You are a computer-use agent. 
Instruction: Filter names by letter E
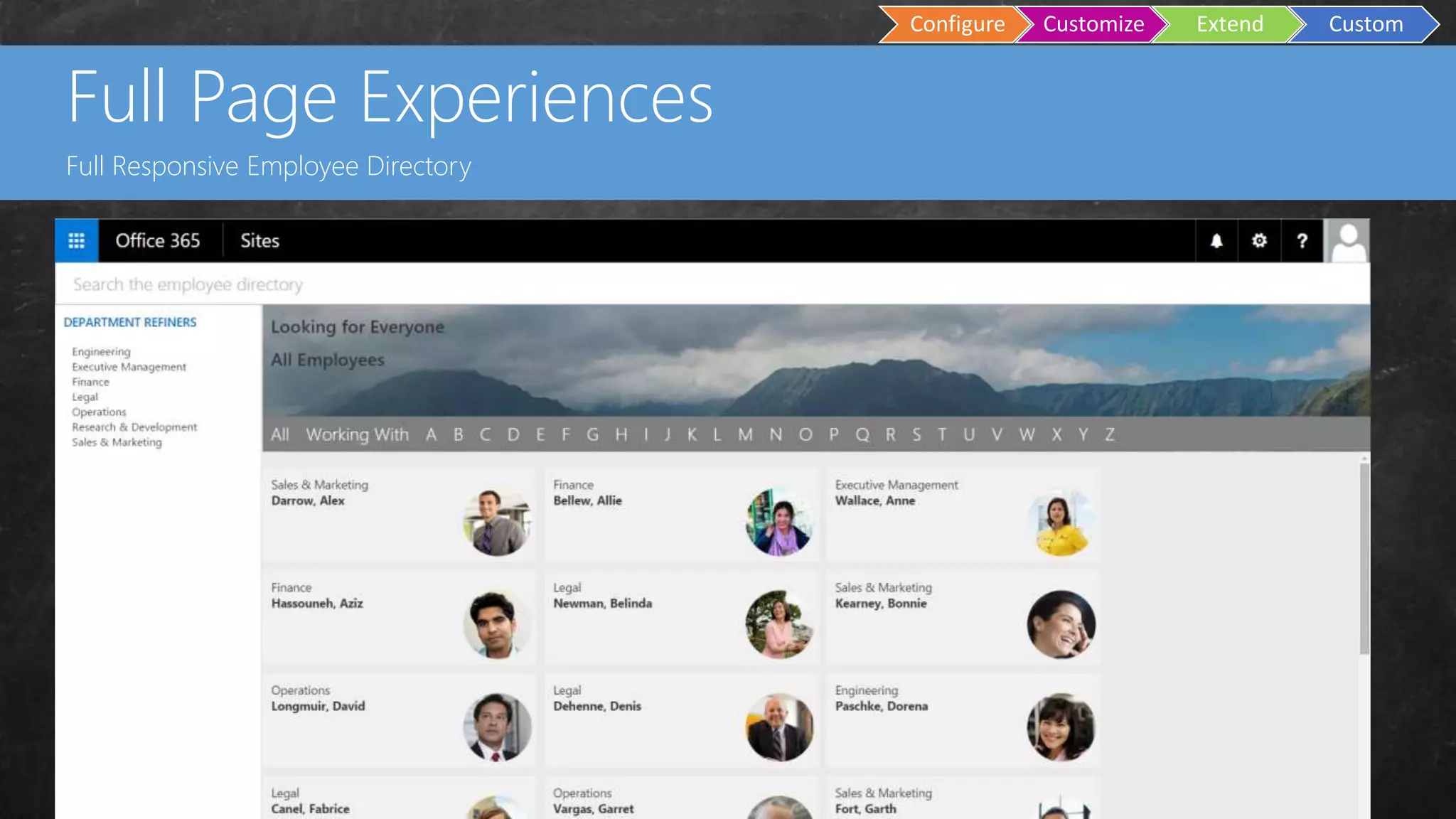point(540,434)
